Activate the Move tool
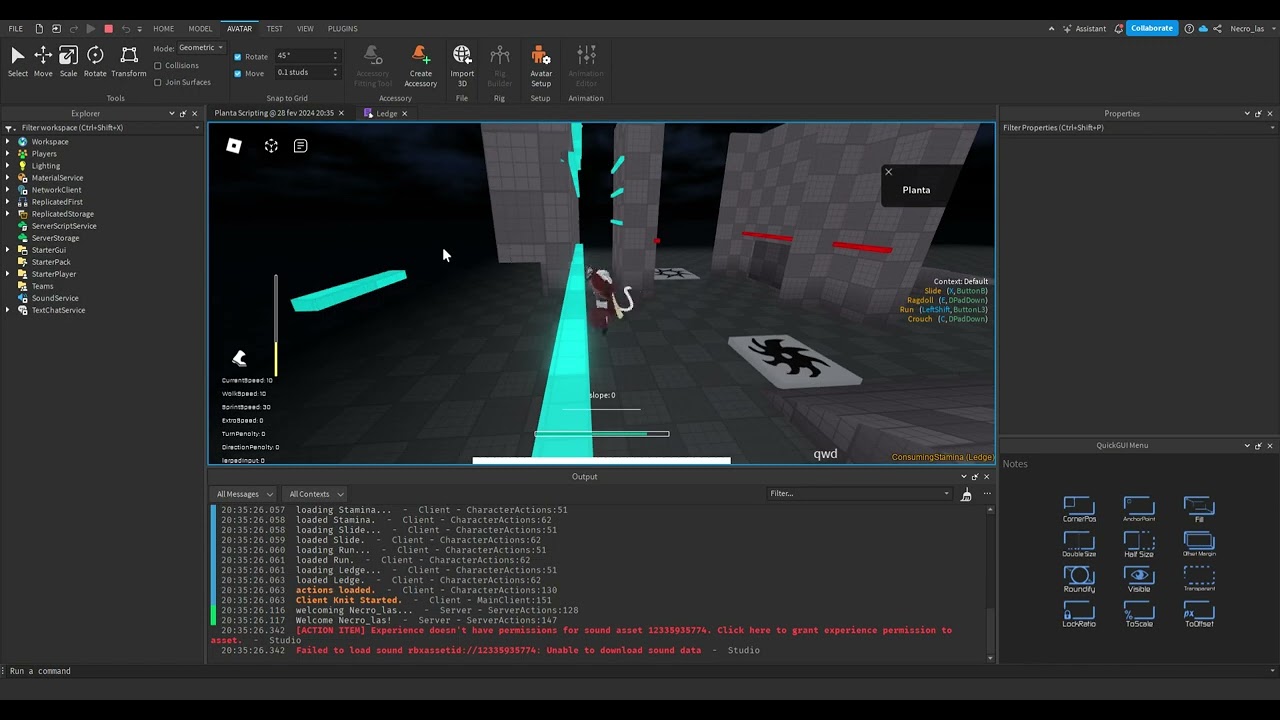Viewport: 1280px width, 720px height. pos(43,62)
